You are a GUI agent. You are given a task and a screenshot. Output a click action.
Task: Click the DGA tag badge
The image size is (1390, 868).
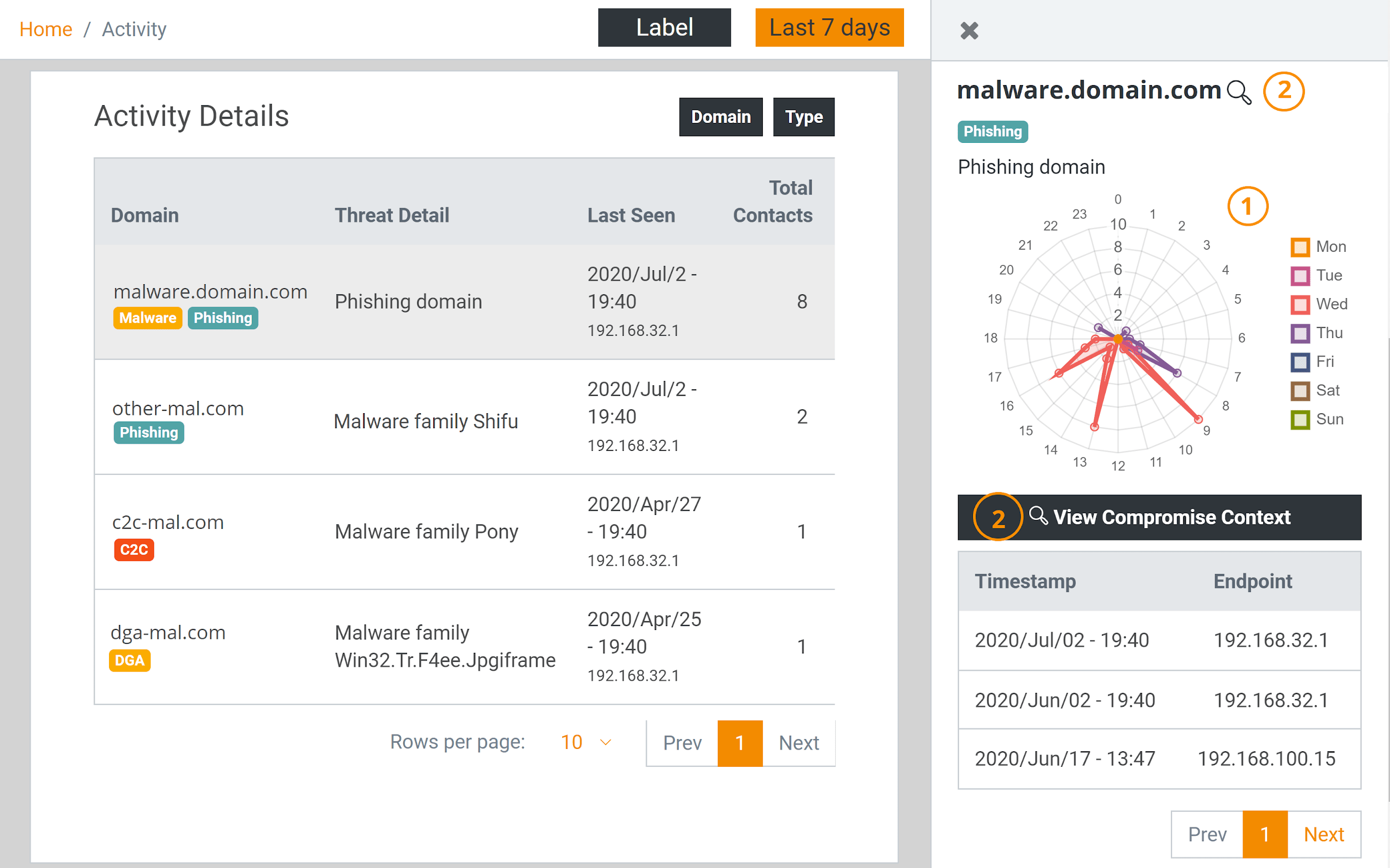pos(129,660)
